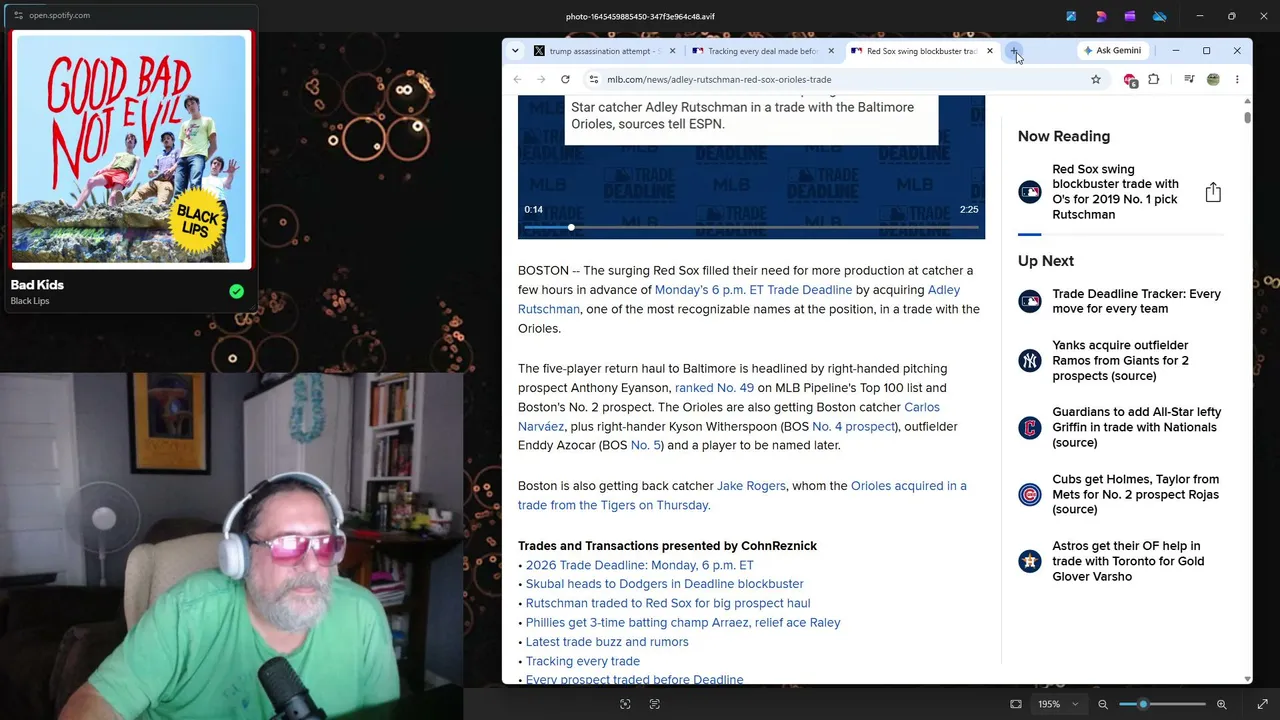
Task: Go back with Chrome's back arrow
Action: point(517,80)
